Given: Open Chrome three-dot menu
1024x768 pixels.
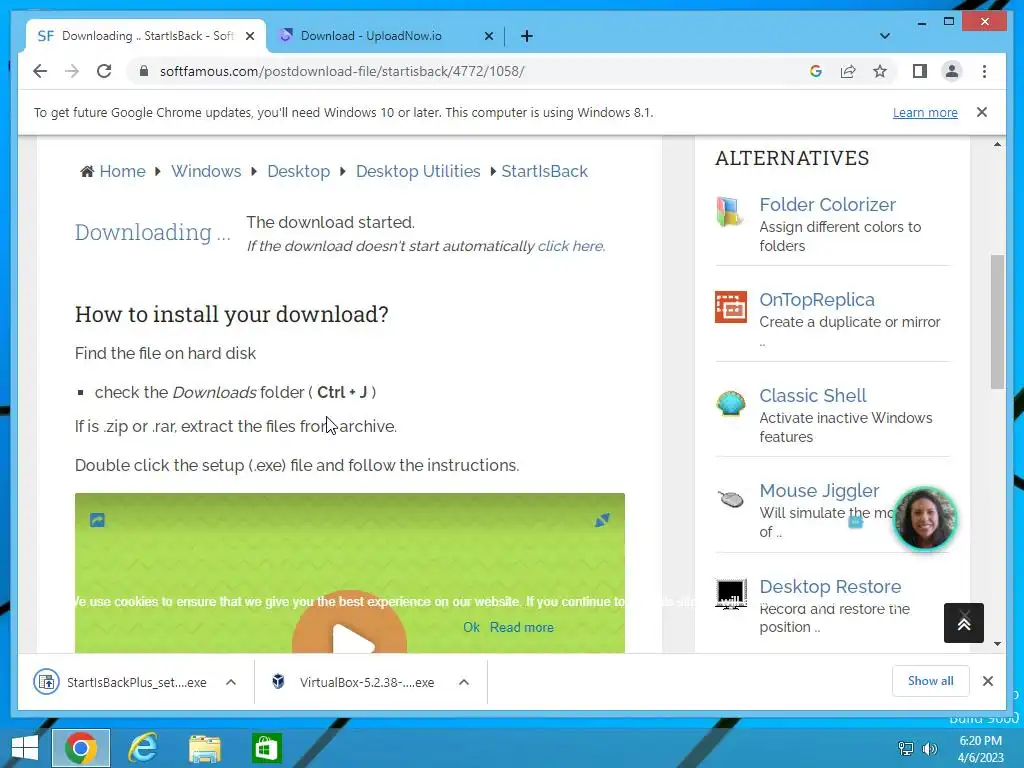Looking at the screenshot, I should point(984,71).
